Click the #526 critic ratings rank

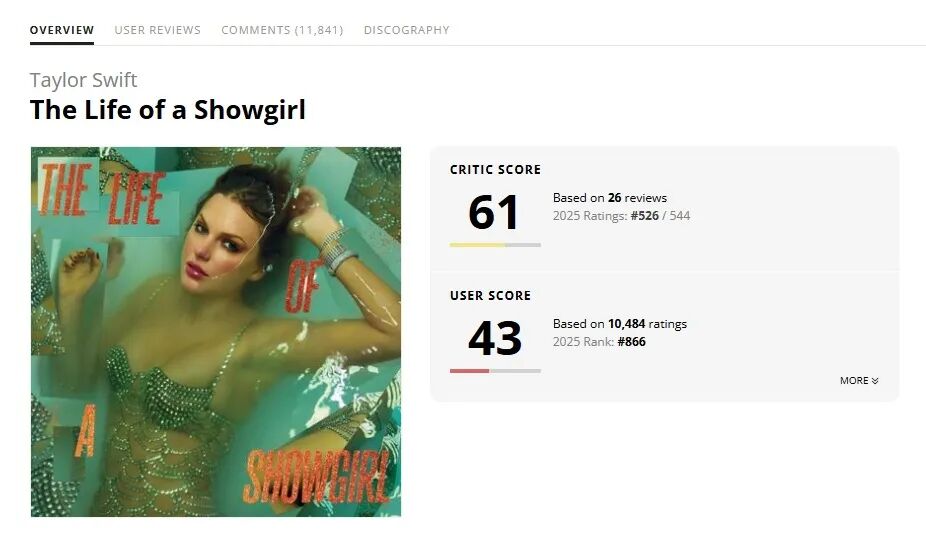coord(644,216)
